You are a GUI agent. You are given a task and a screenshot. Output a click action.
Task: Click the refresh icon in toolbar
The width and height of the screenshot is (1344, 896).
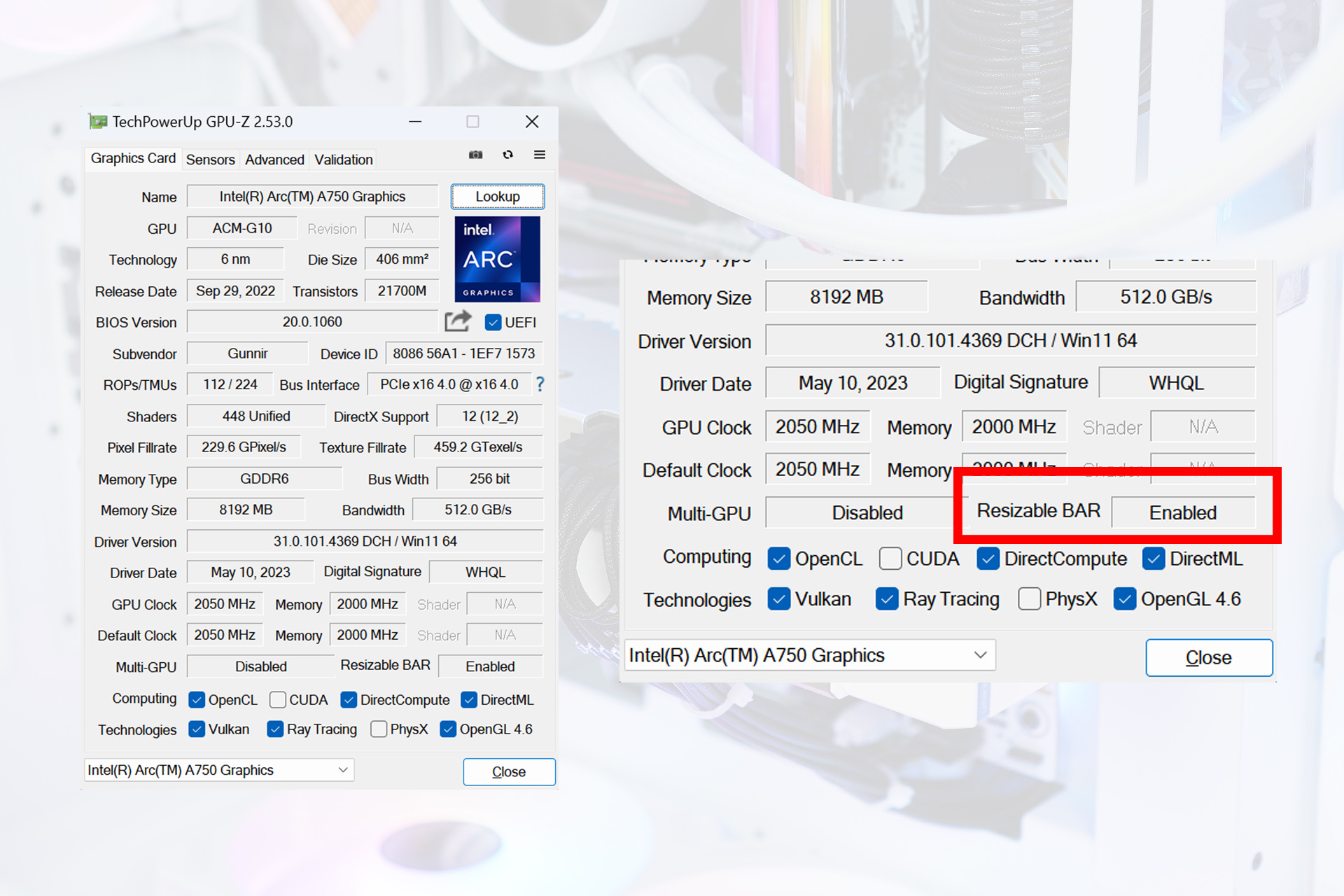508,155
